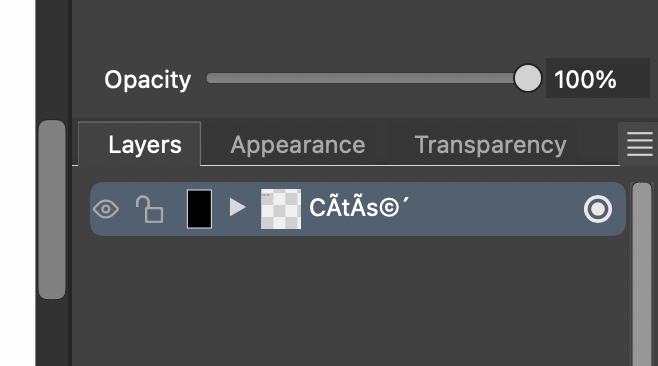The width and height of the screenshot is (658, 366).
Task: Toggle the lock icon on the layer
Action: click(149, 209)
